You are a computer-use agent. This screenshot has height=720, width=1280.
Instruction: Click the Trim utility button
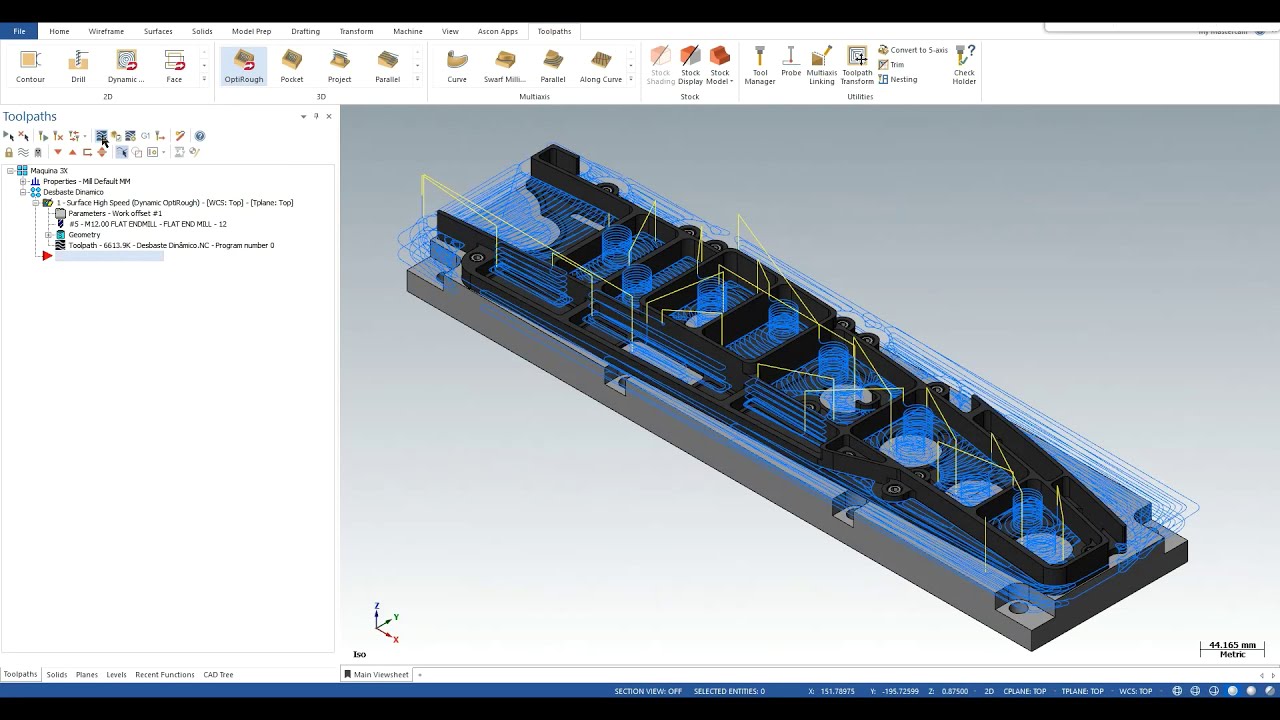[x=891, y=65]
